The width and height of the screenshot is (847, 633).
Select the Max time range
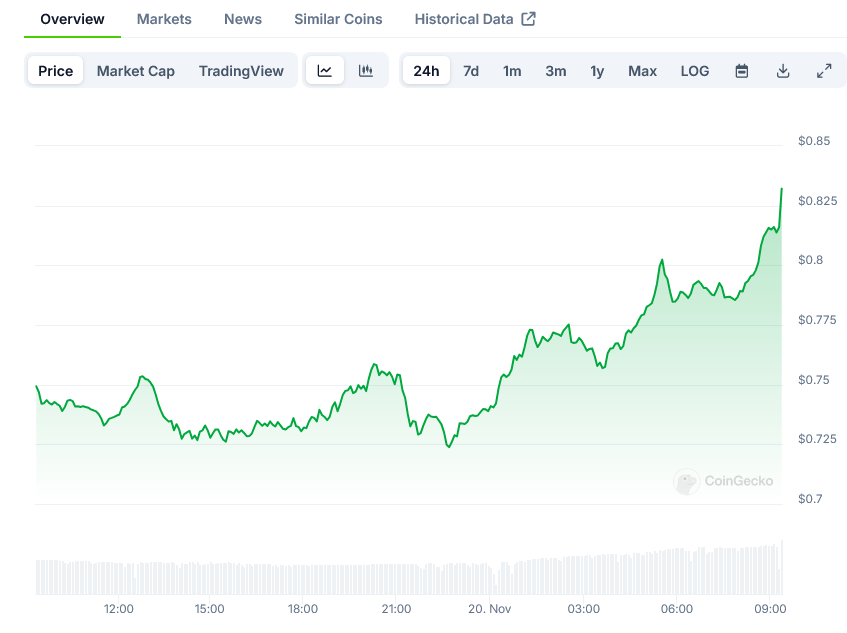pyautogui.click(x=642, y=71)
